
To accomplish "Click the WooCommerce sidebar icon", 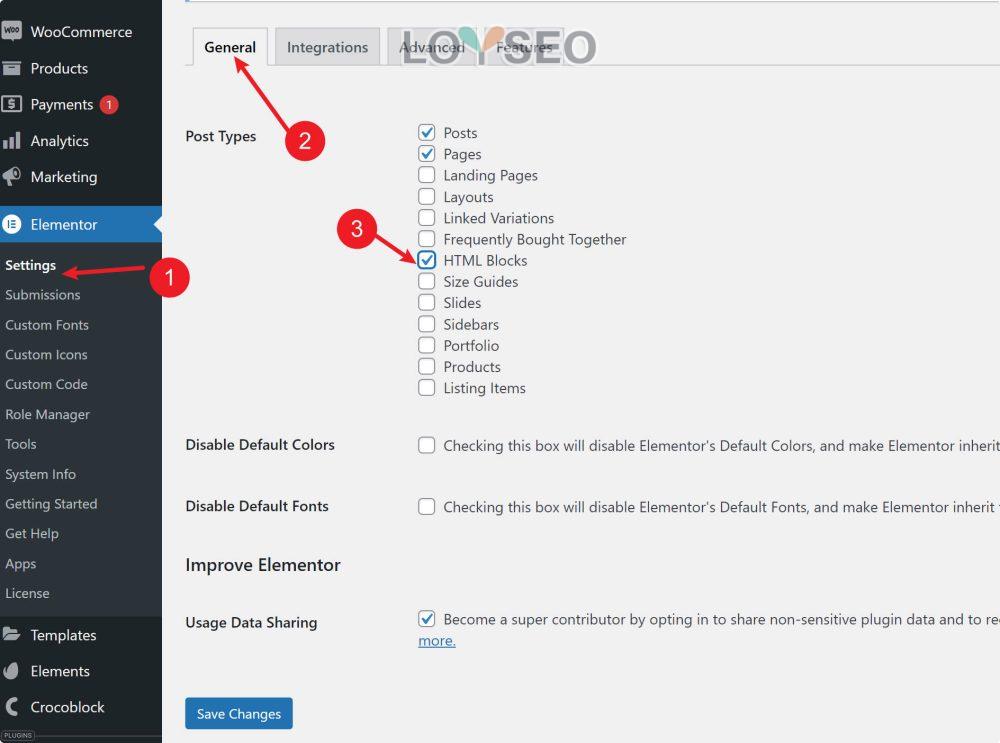I will coord(11,31).
